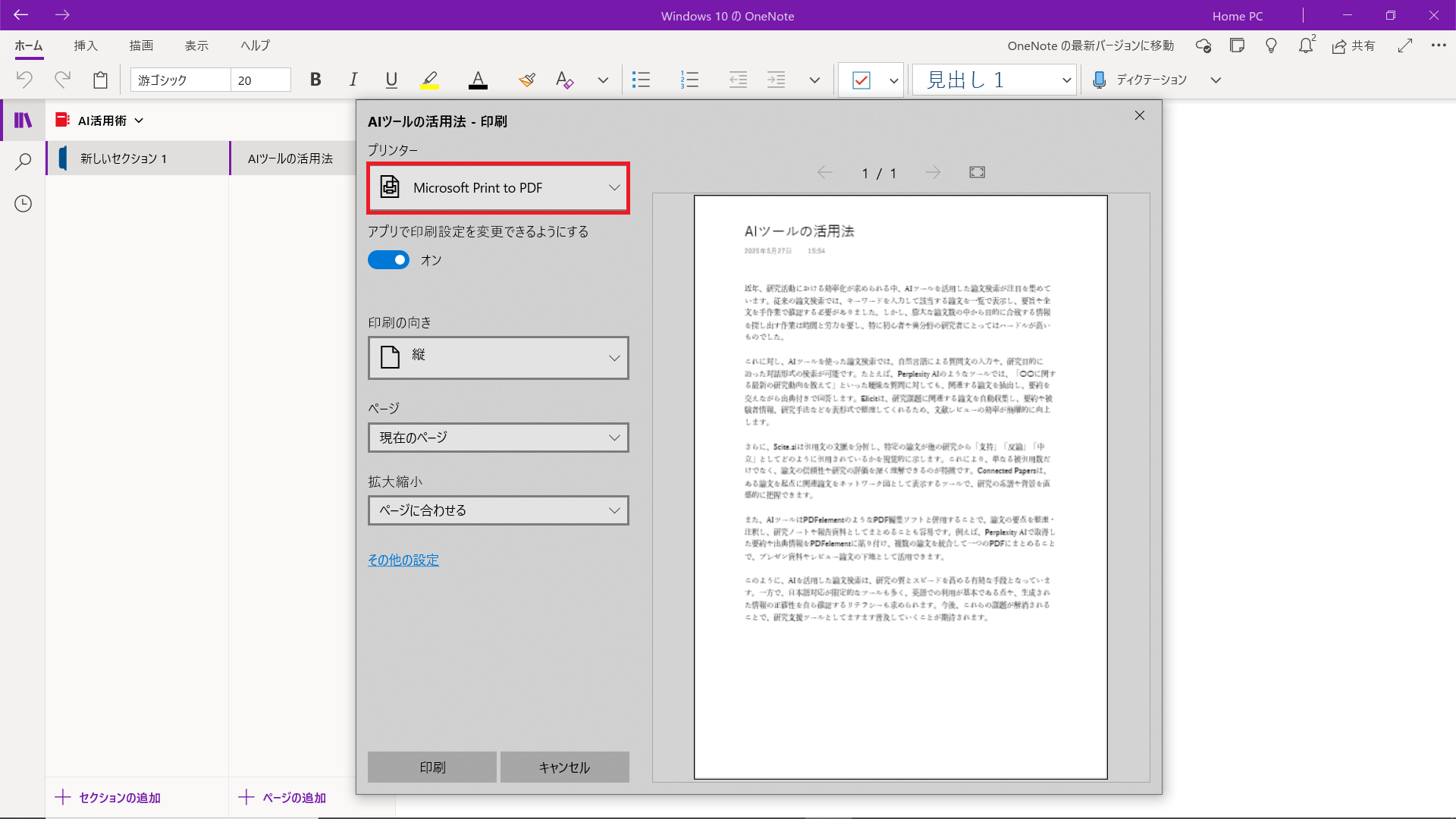This screenshot has width=1456, height=819.
Task: Open the 挿入 tab
Action: pos(86,45)
